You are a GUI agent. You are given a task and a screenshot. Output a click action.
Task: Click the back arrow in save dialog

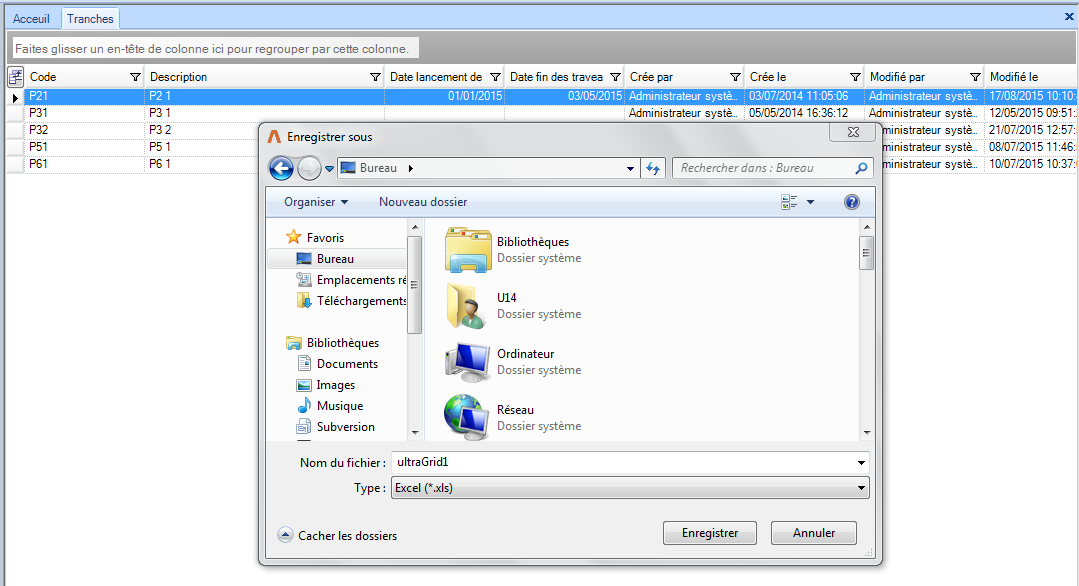tap(281, 169)
